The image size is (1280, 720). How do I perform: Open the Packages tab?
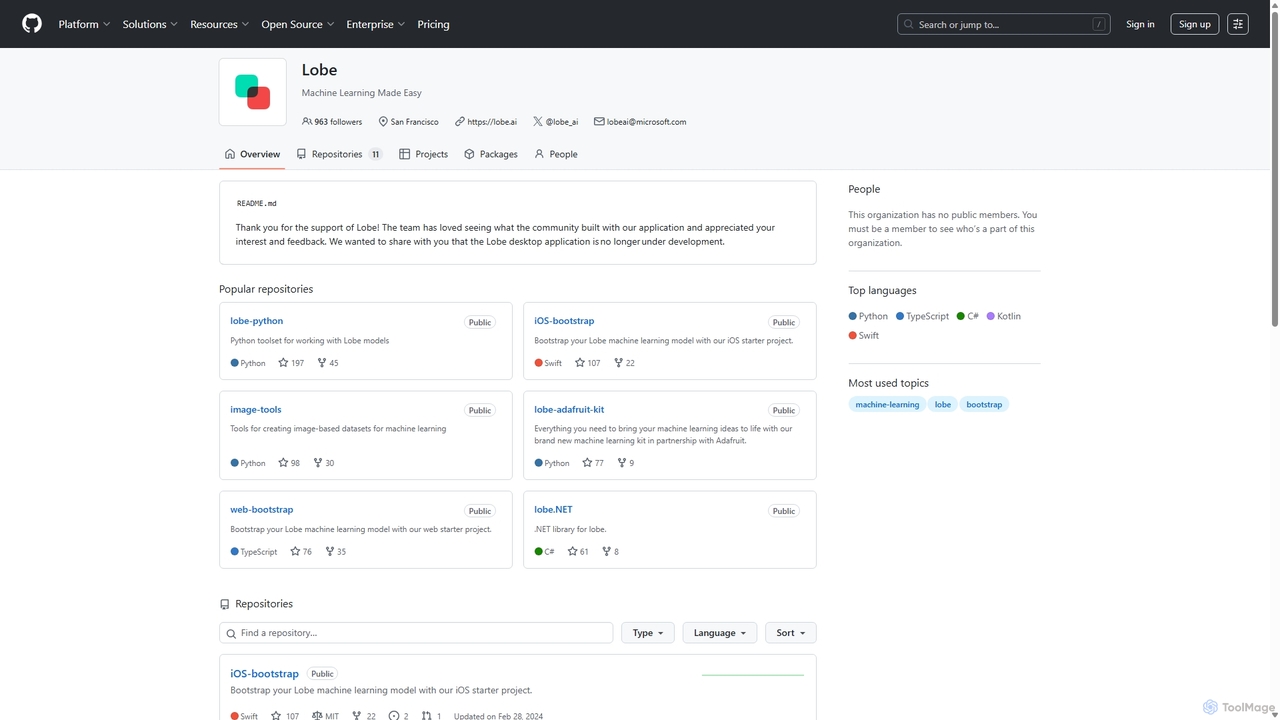[491, 154]
